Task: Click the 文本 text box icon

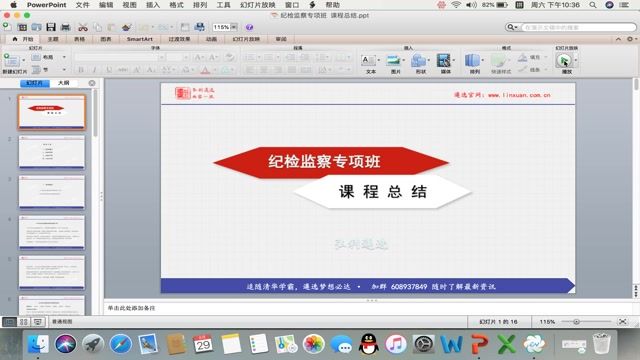Action: click(368, 61)
